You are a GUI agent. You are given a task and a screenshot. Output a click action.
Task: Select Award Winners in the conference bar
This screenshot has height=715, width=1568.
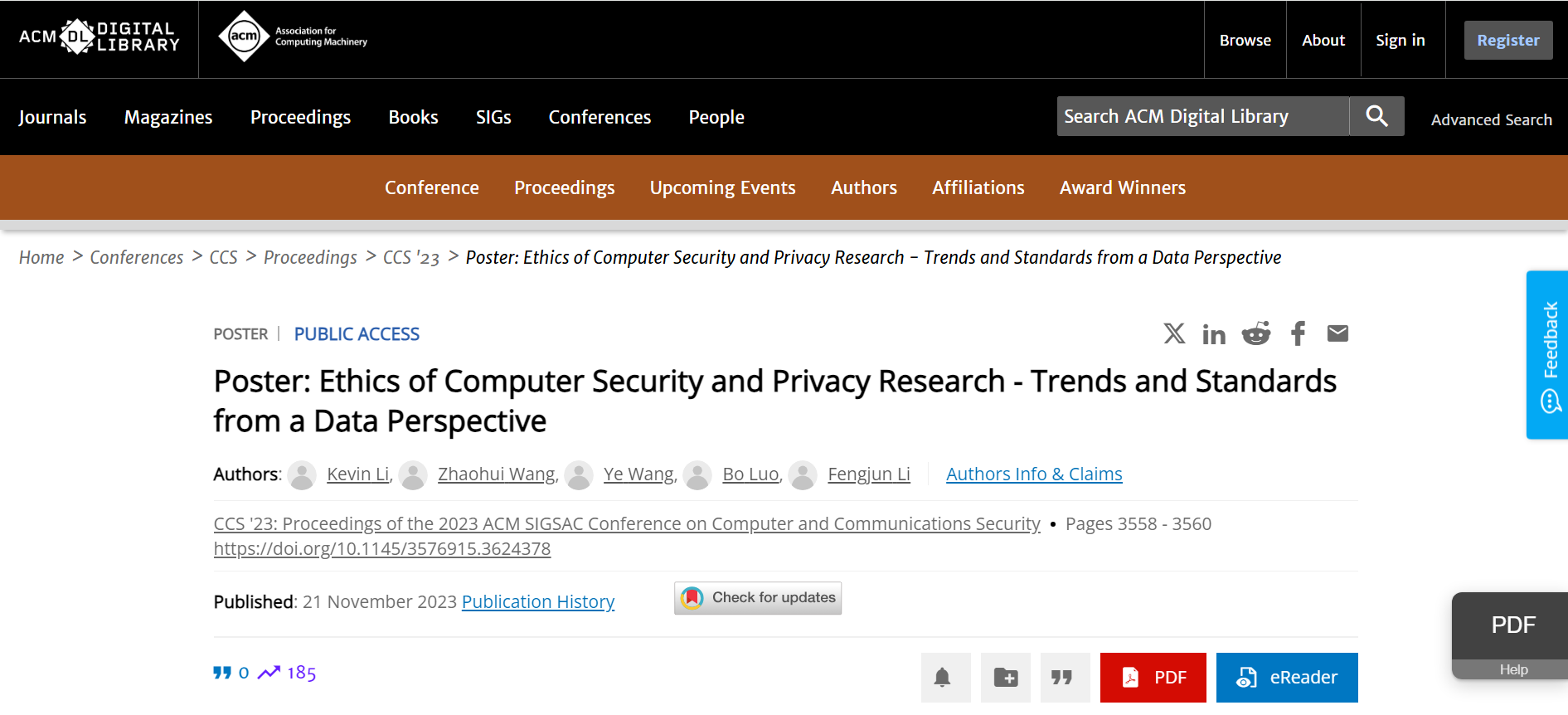[1122, 187]
